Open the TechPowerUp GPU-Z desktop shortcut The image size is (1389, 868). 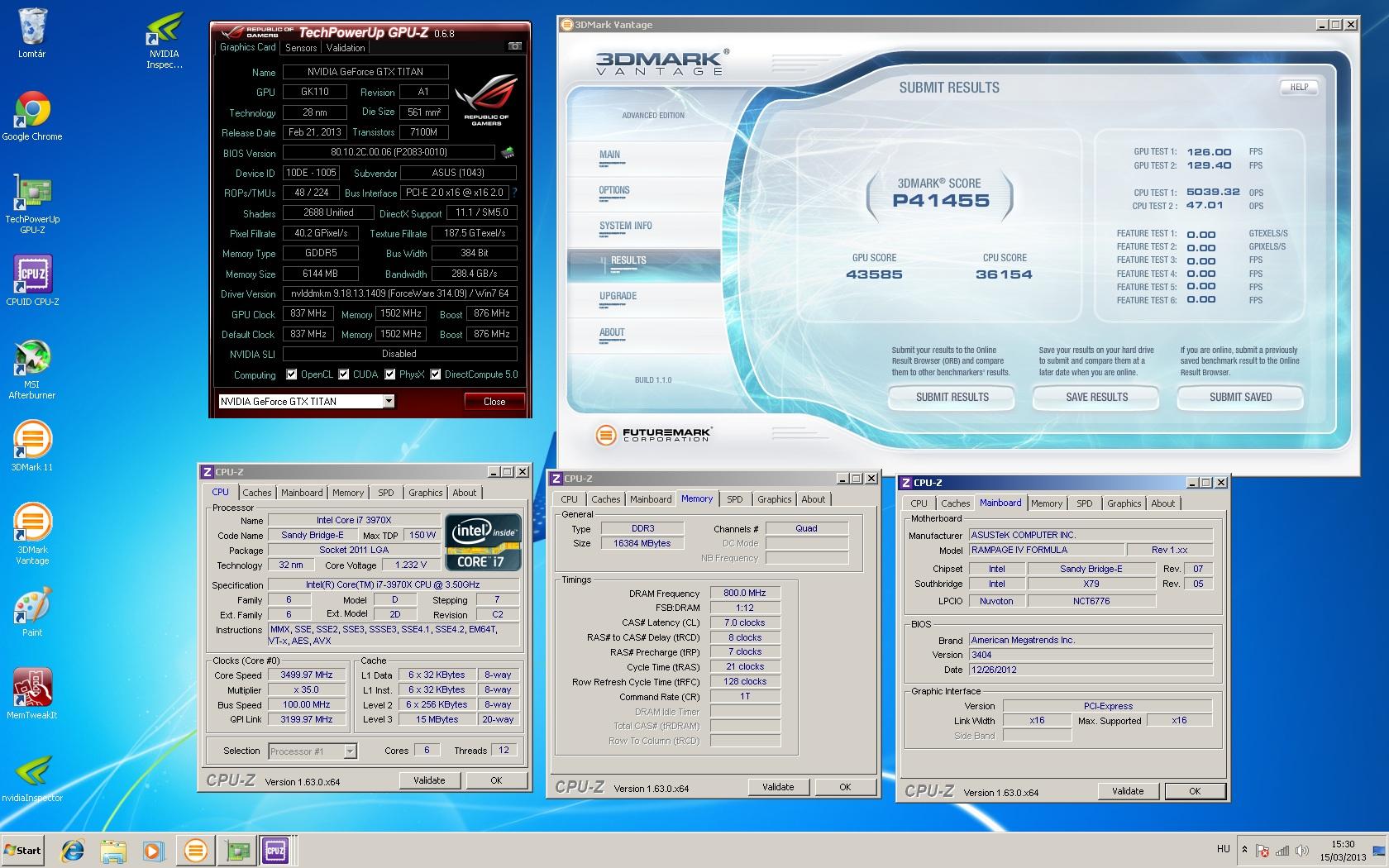(32, 203)
